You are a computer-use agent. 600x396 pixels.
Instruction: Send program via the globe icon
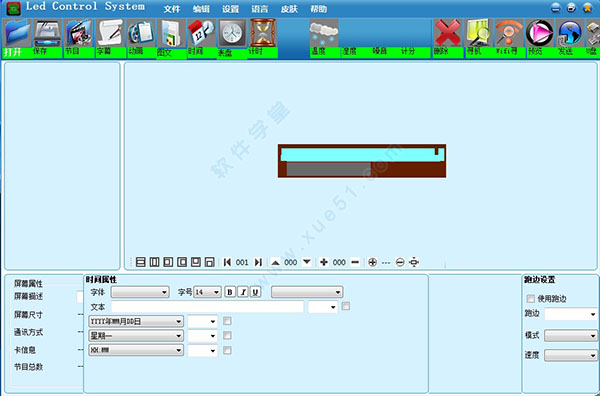coord(570,34)
